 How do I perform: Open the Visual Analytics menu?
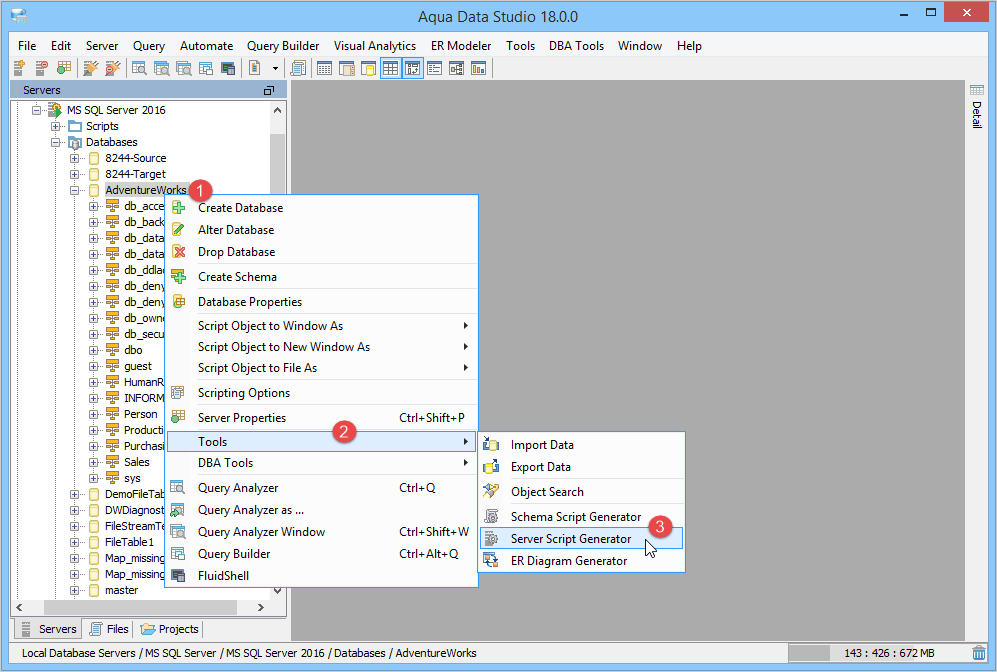(375, 46)
